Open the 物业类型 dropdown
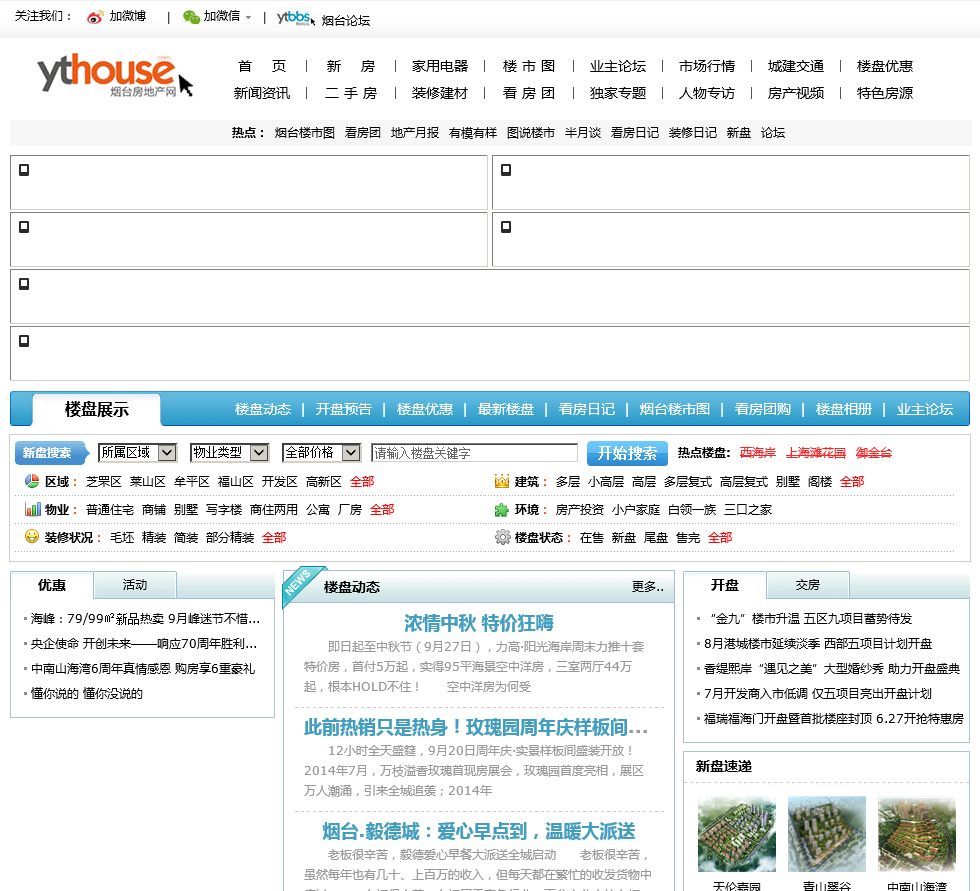The width and height of the screenshot is (980, 891). click(230, 453)
